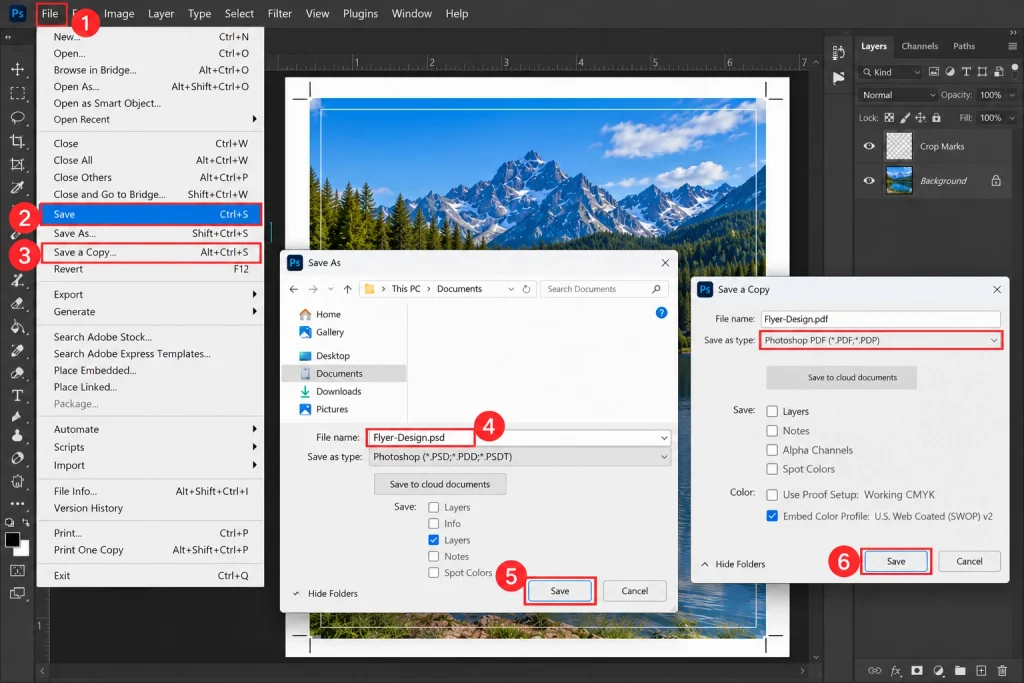1024x683 pixels.
Task: Open the Filter menu
Action: (x=280, y=14)
